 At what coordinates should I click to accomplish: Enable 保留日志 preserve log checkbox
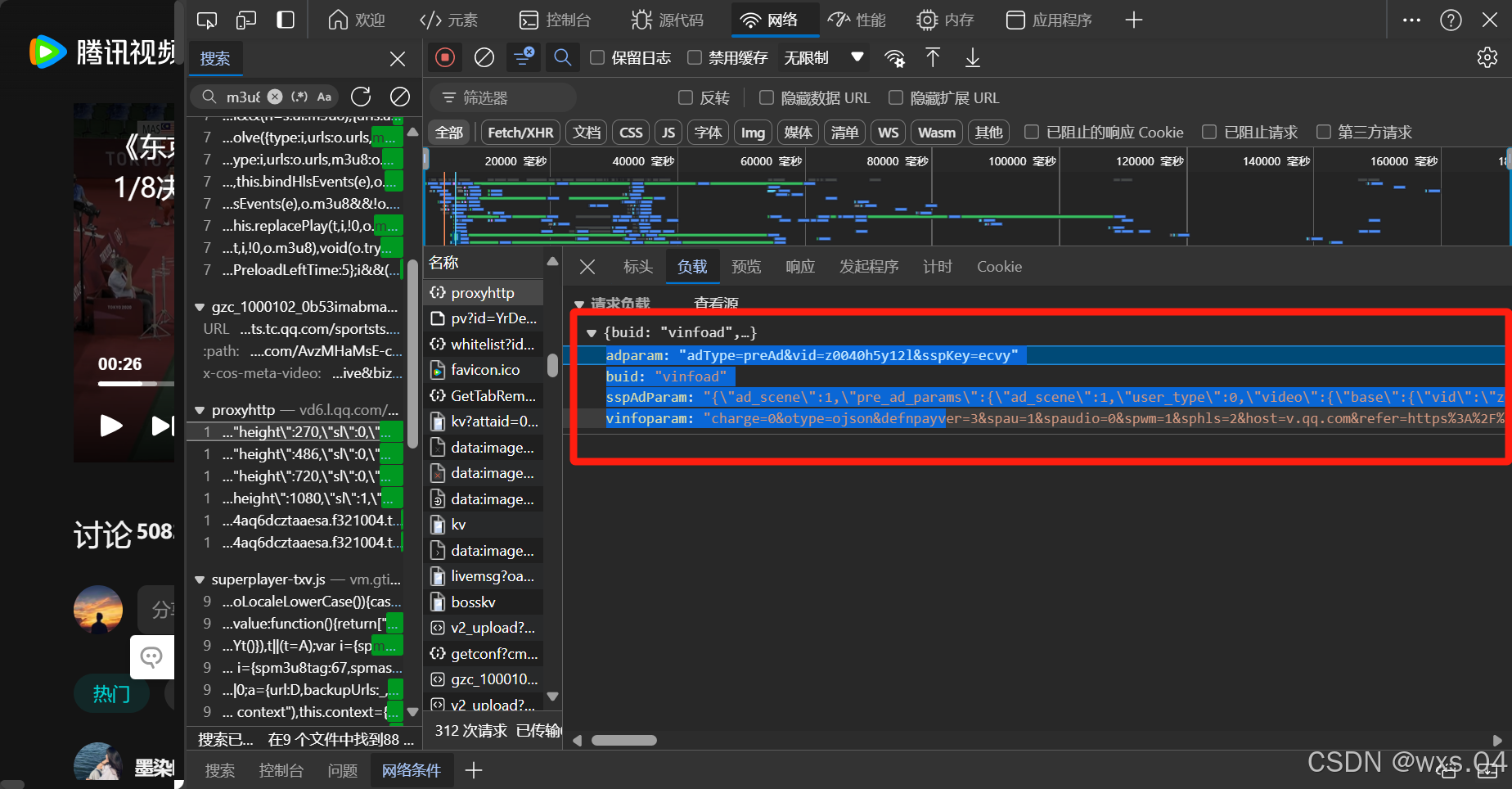(597, 57)
